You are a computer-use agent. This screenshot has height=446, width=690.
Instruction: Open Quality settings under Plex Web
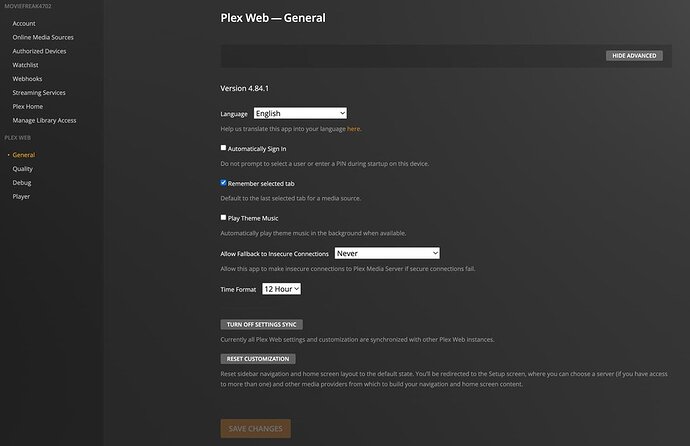tap(22, 169)
